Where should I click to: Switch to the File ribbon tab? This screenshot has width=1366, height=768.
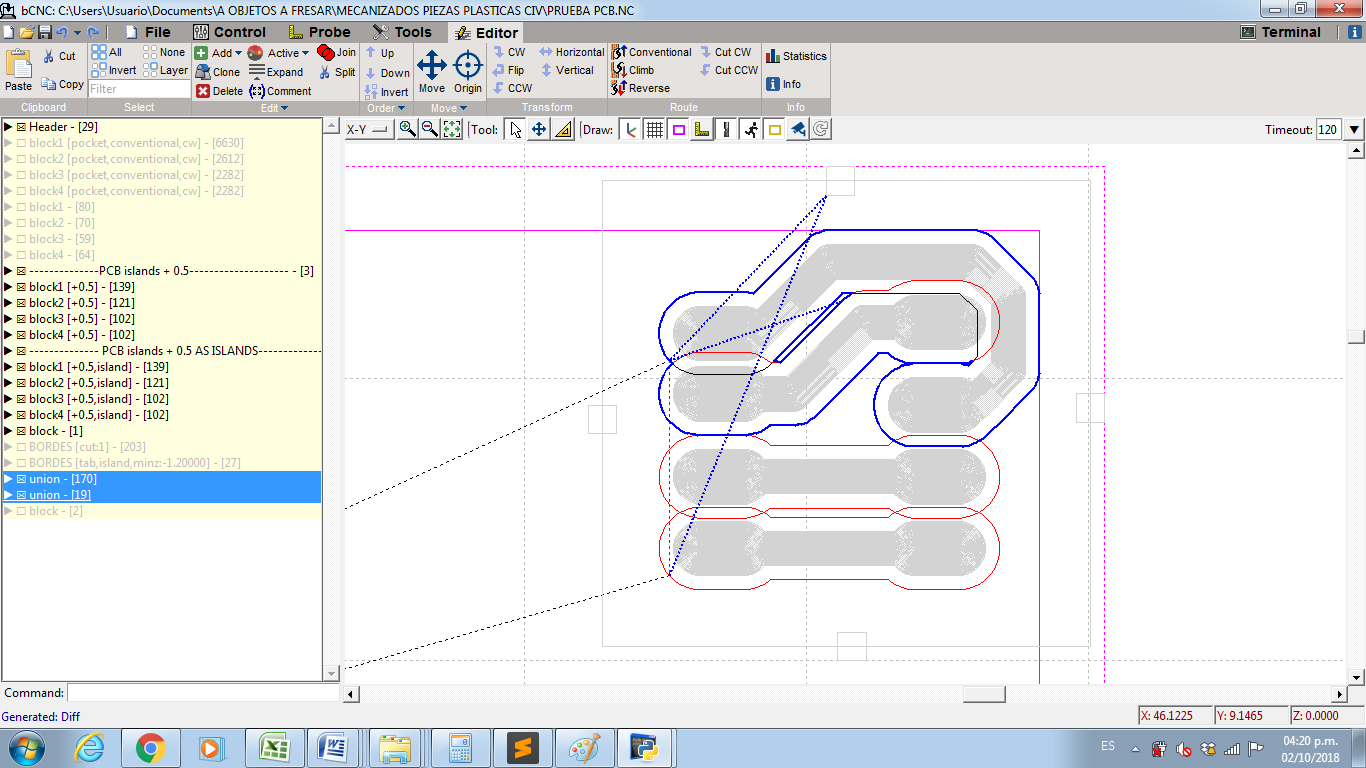[147, 32]
